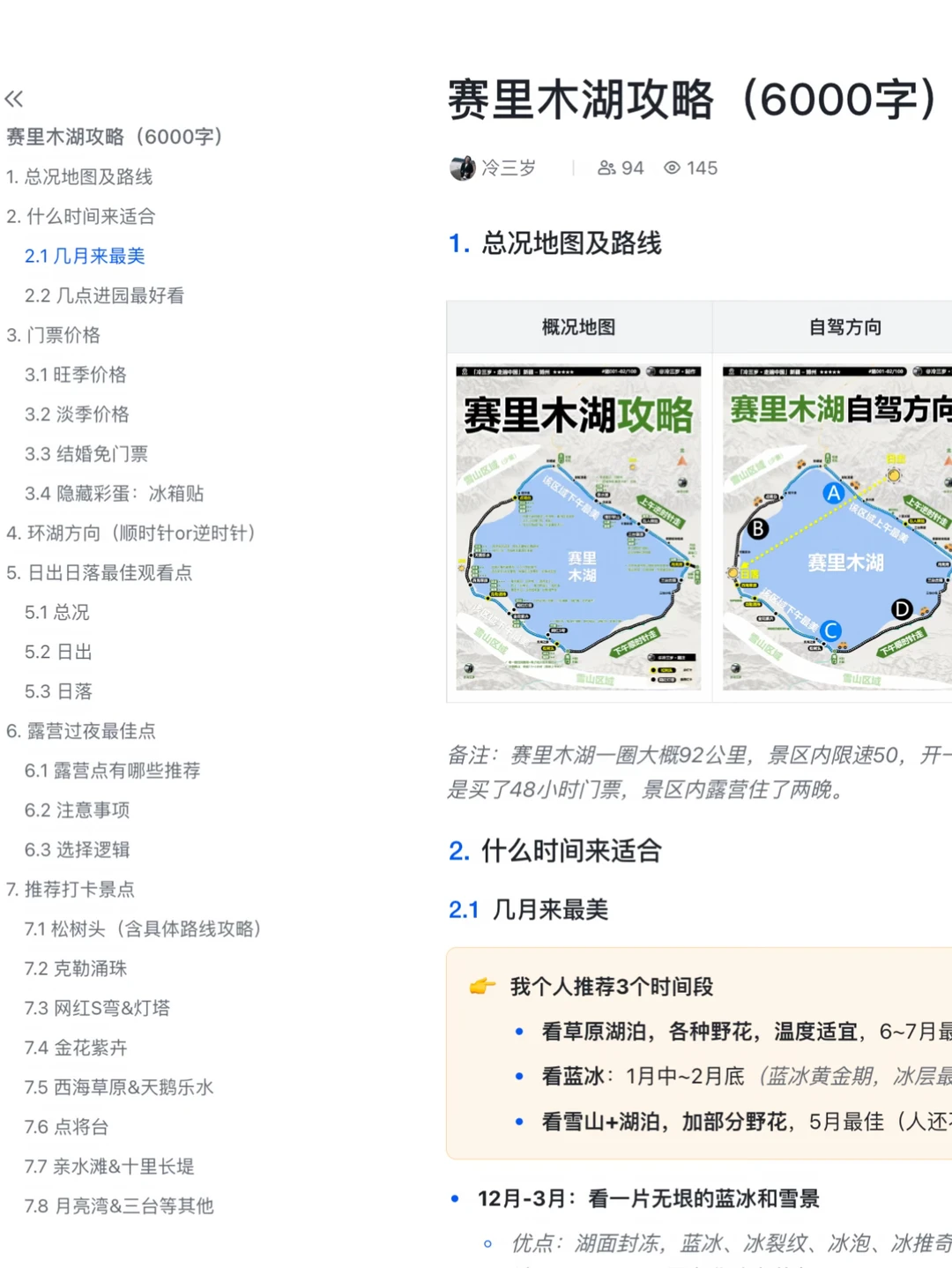Go to 4. 环湖方向 outline entry
This screenshot has height=1268, width=952.
[x=130, y=533]
